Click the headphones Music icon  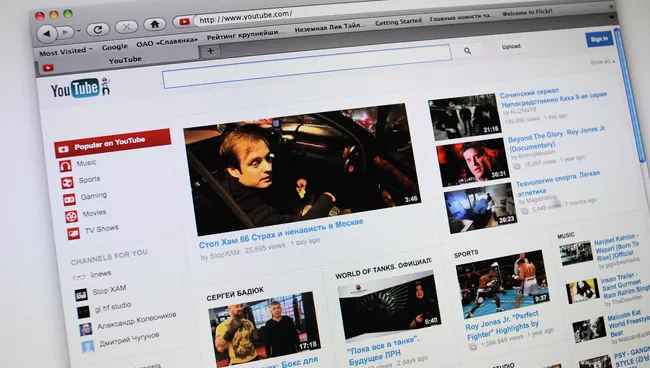[x=65, y=167]
